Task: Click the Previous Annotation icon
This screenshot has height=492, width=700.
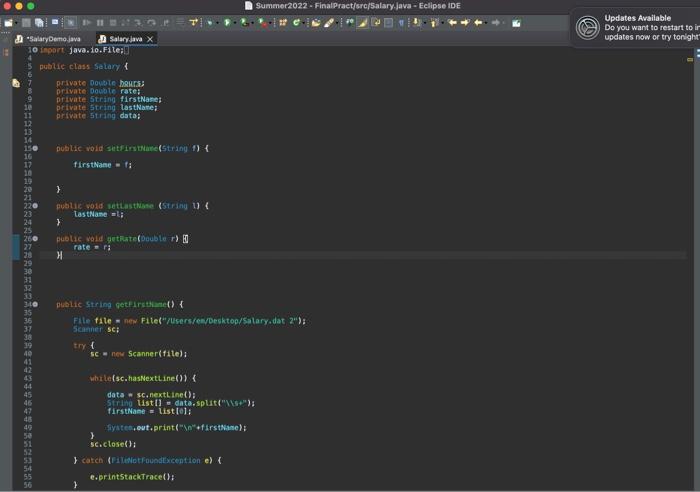Action: [x=434, y=22]
